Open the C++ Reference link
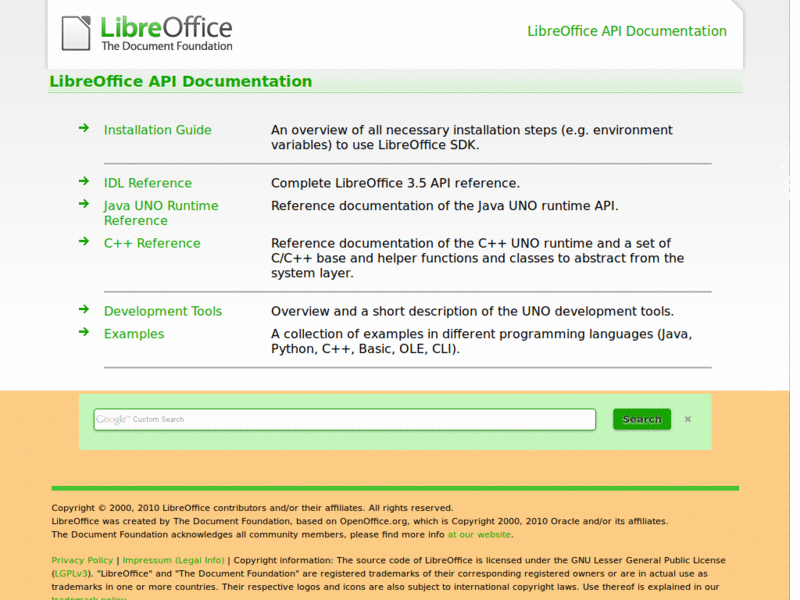This screenshot has height=600, width=800. 152,243
